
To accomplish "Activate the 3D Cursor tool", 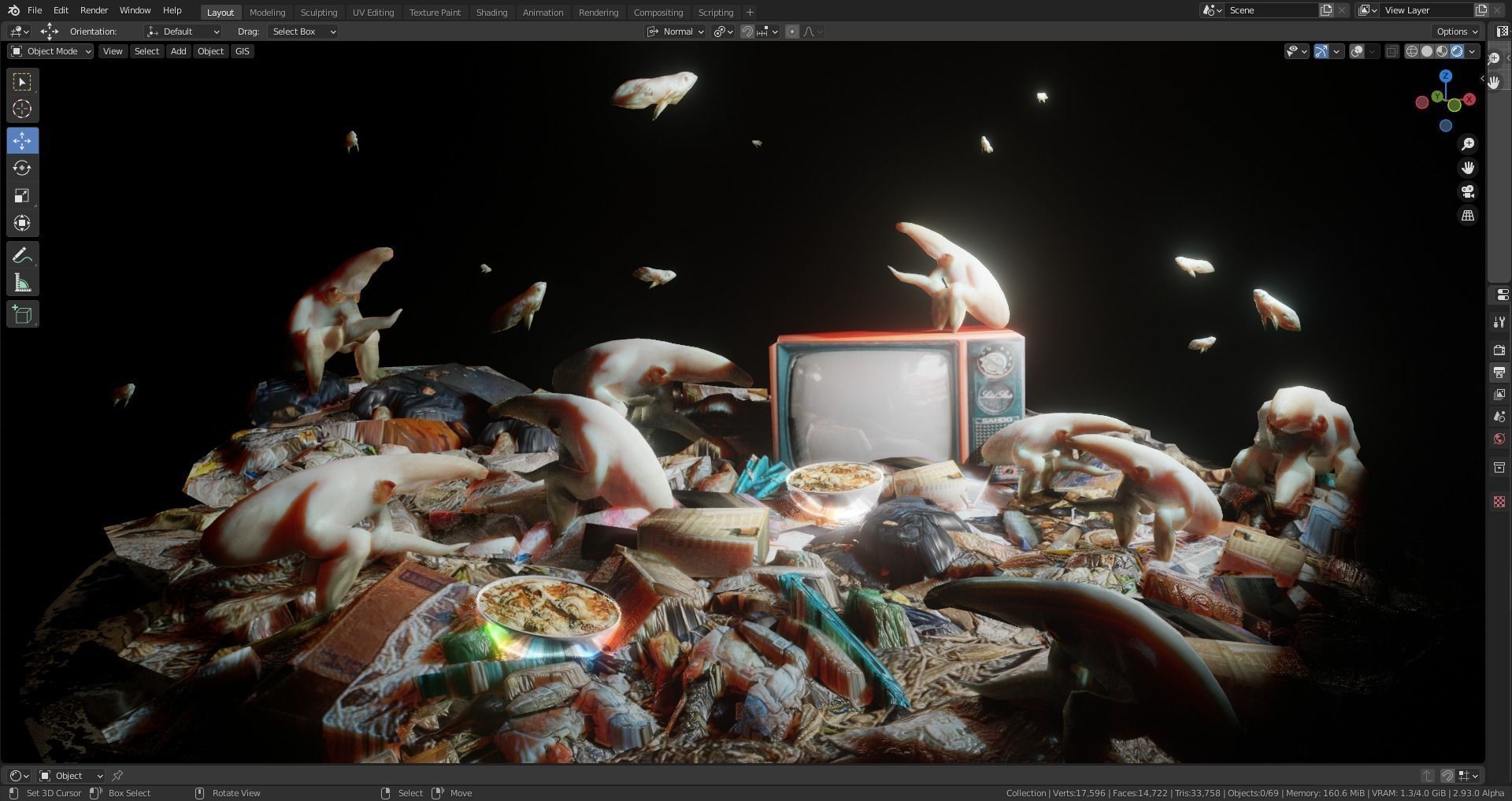I will (22, 109).
